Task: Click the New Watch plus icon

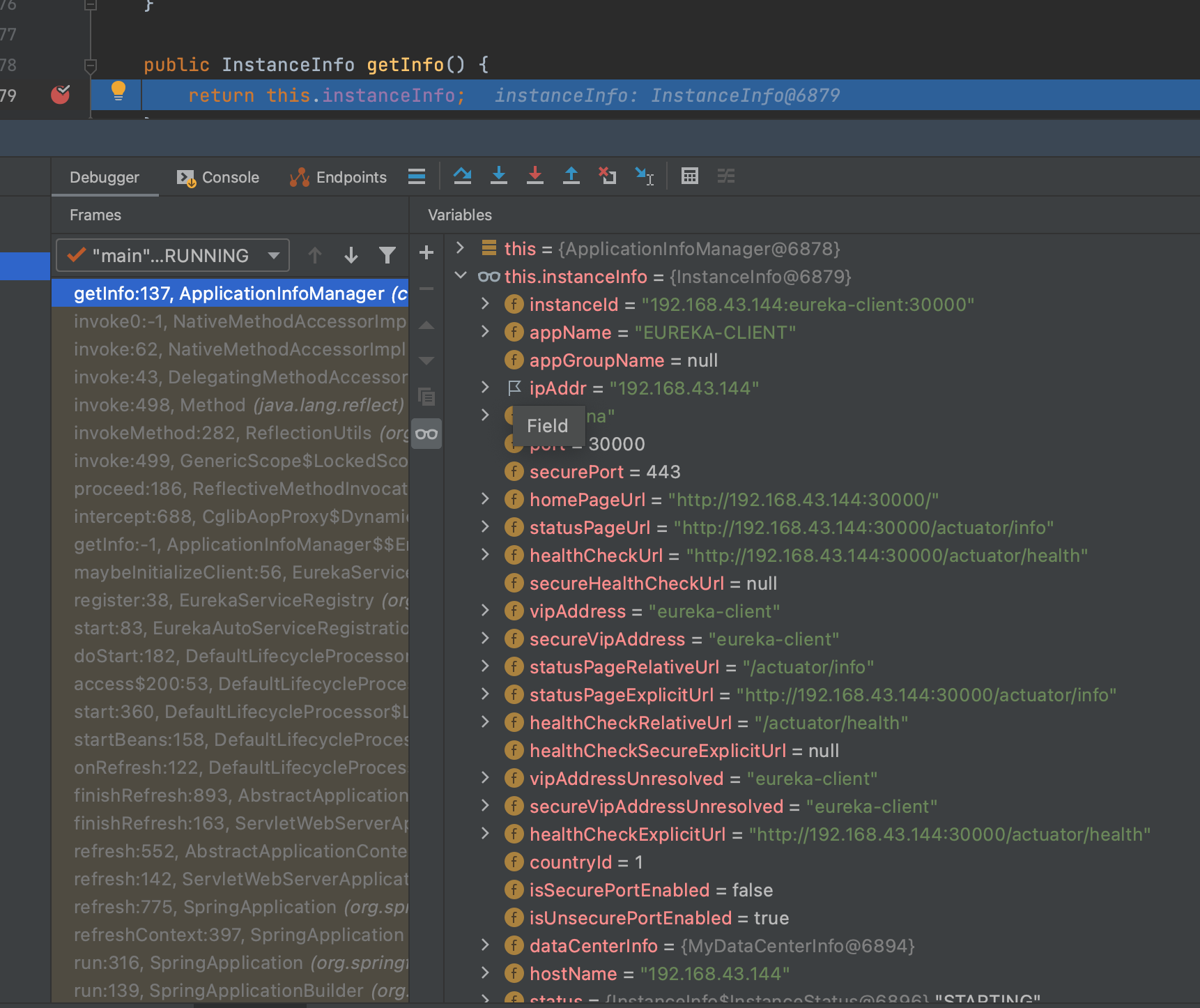Action: coord(426,253)
